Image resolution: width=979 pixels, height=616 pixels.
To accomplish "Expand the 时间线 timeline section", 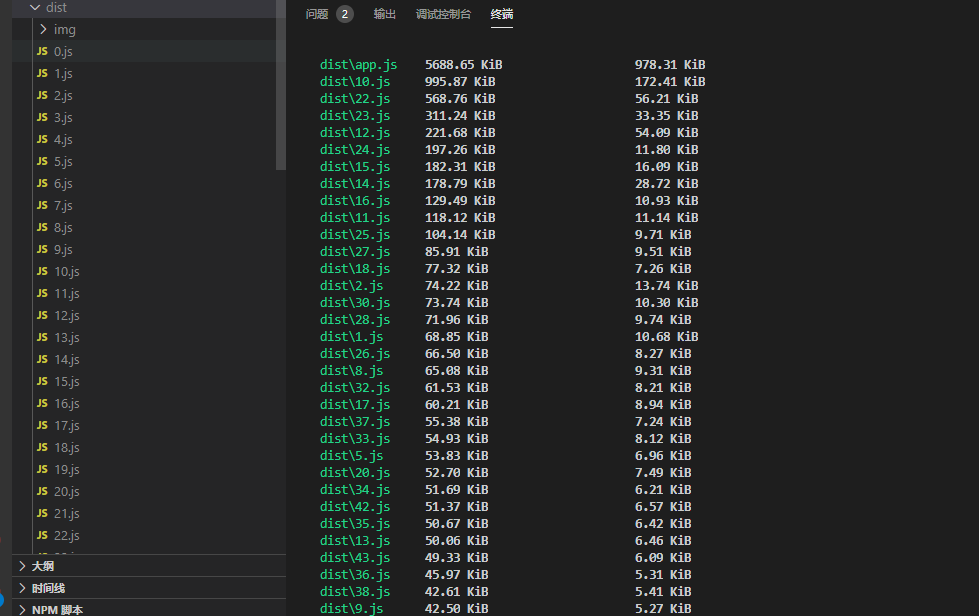I will [22, 588].
